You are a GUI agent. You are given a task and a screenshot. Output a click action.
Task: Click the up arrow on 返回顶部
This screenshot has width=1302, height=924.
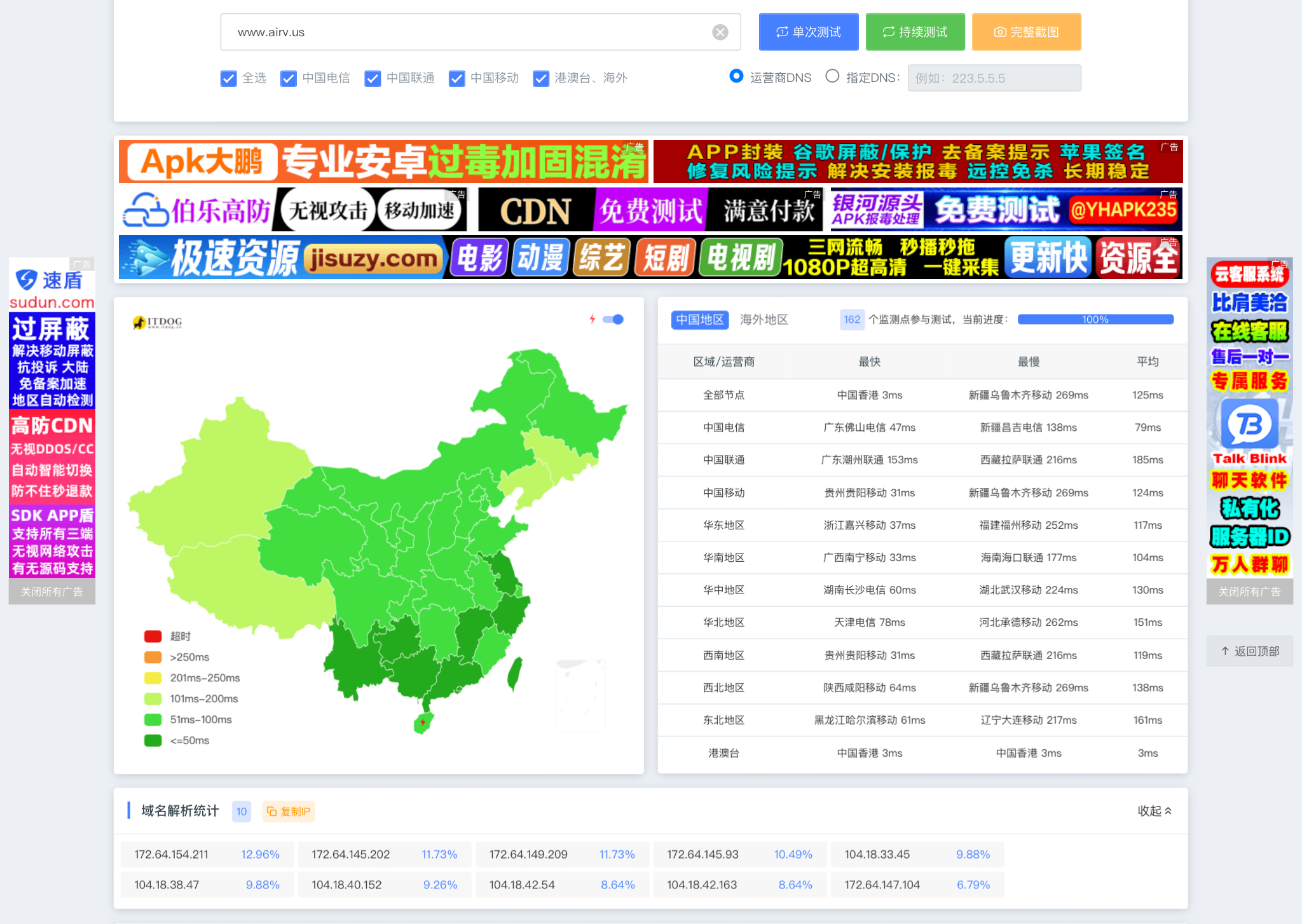1225,651
